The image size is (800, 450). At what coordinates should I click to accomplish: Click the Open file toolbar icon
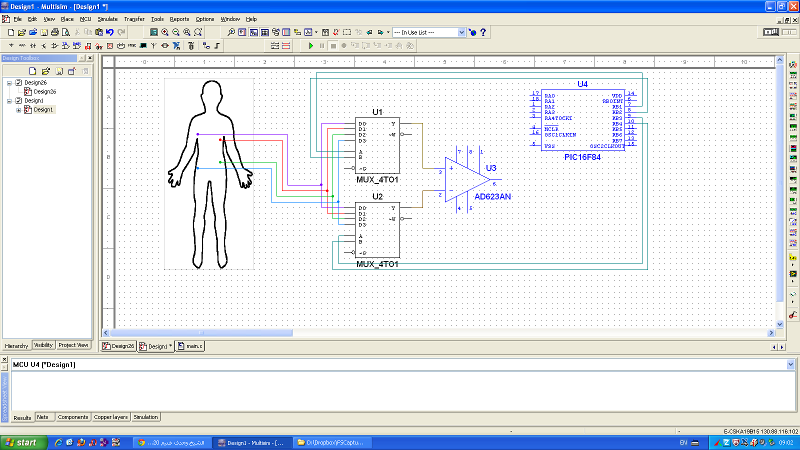pyautogui.click(x=21, y=32)
